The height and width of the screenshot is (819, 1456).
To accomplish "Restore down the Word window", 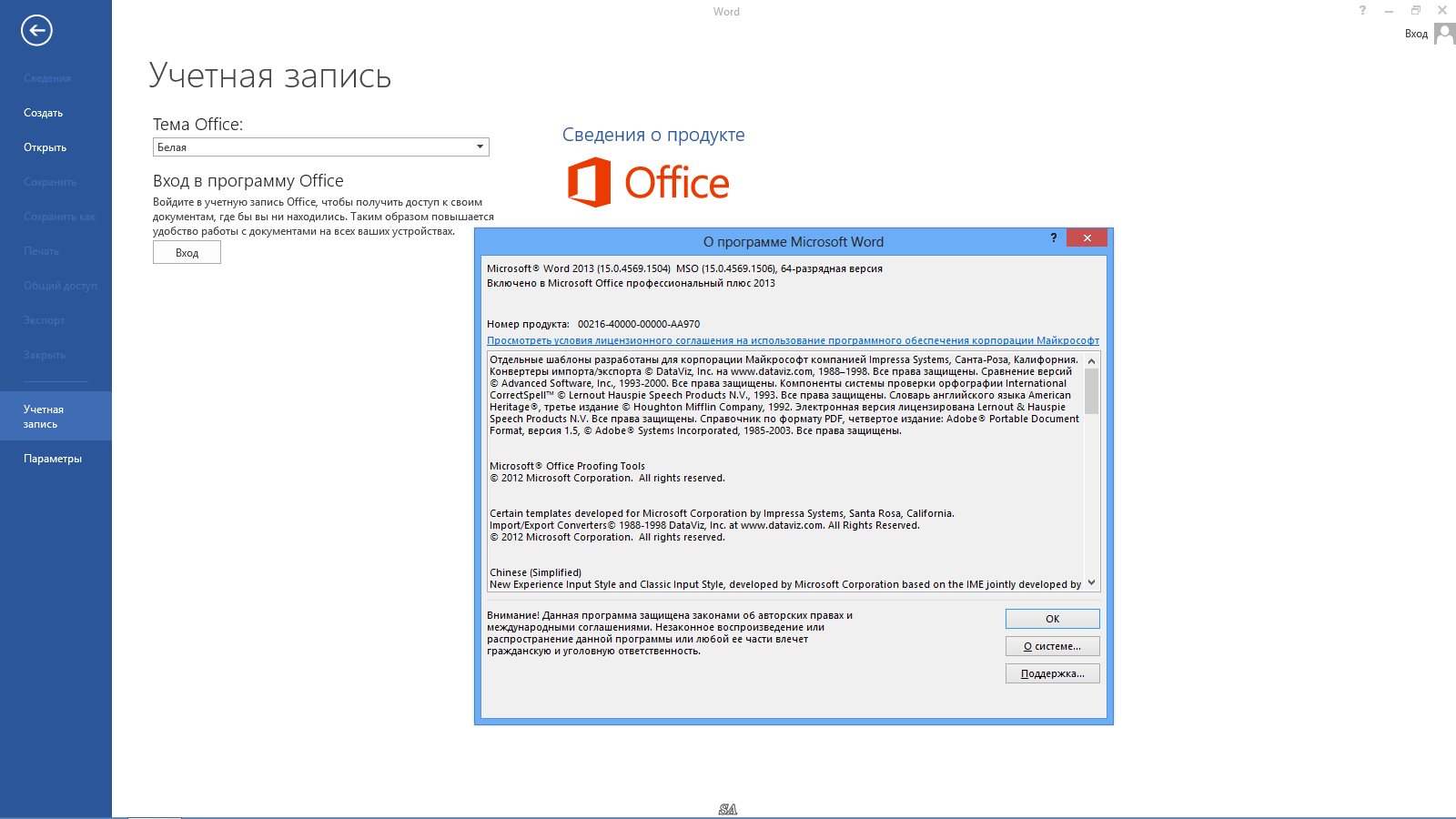I will [x=1416, y=11].
